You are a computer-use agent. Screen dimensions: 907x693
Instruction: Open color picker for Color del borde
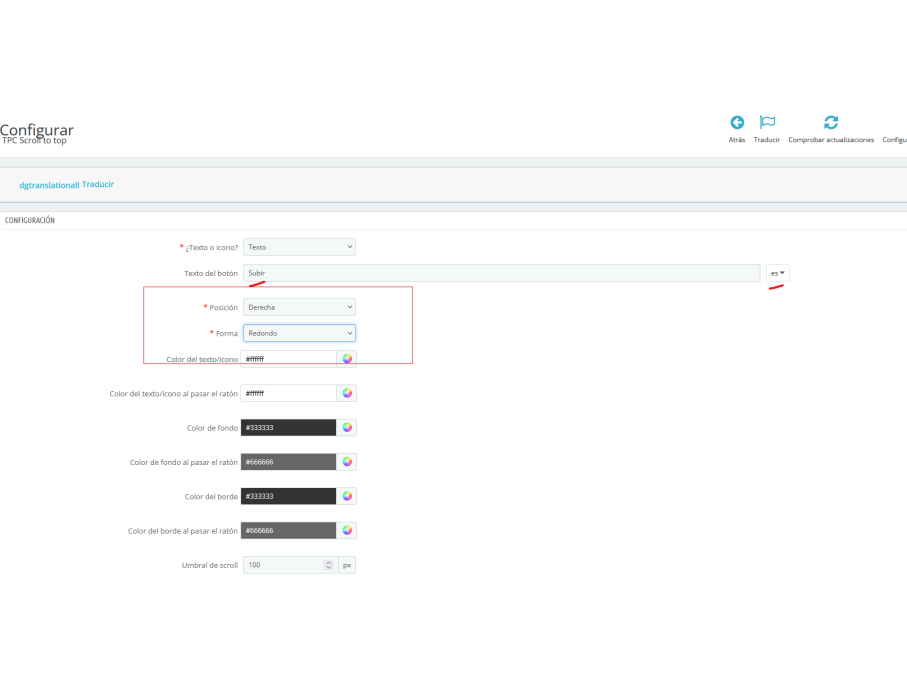coord(347,496)
